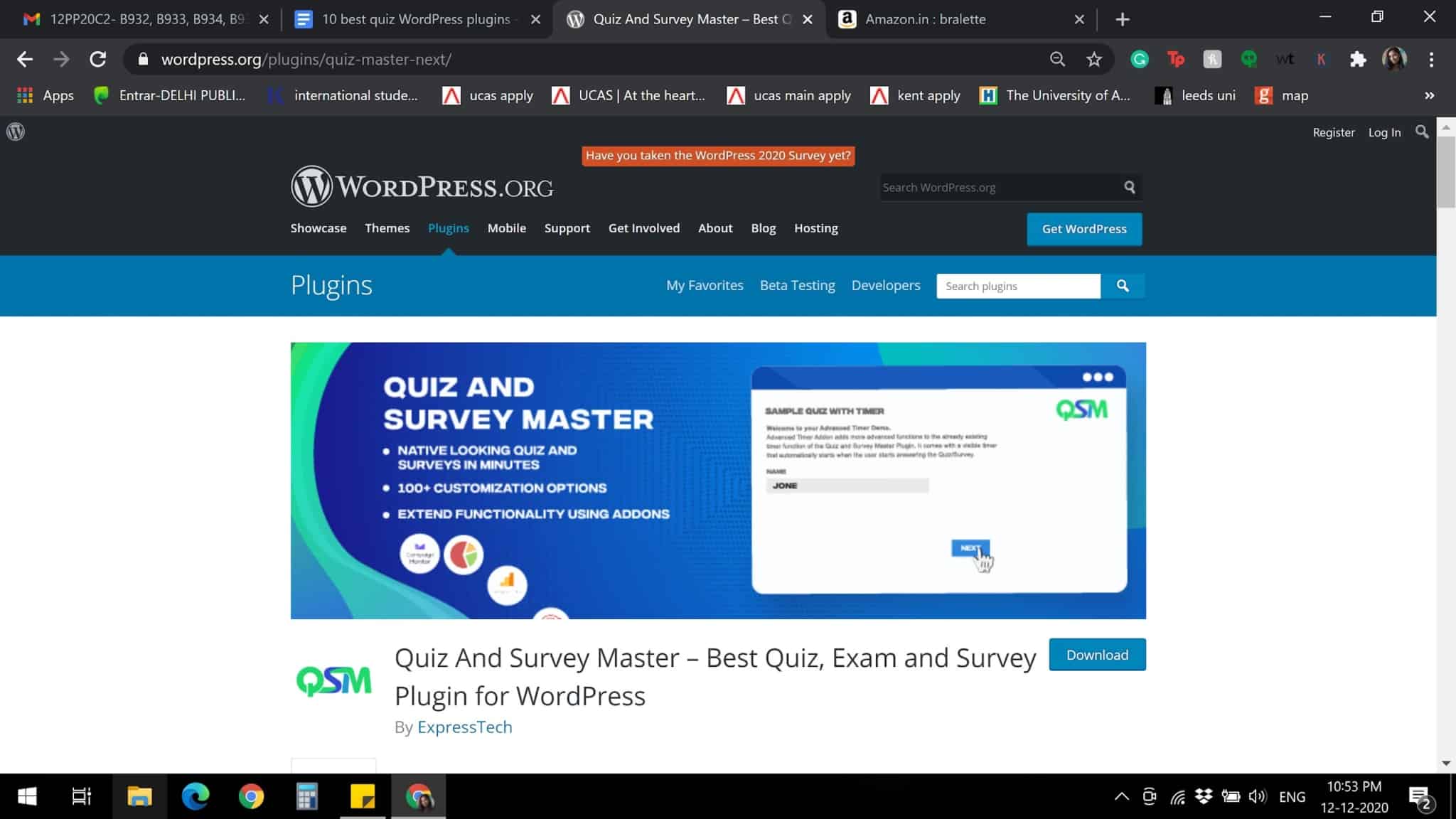This screenshot has width=1456, height=819.
Task: Click the browser profile avatar
Action: coord(1395,59)
